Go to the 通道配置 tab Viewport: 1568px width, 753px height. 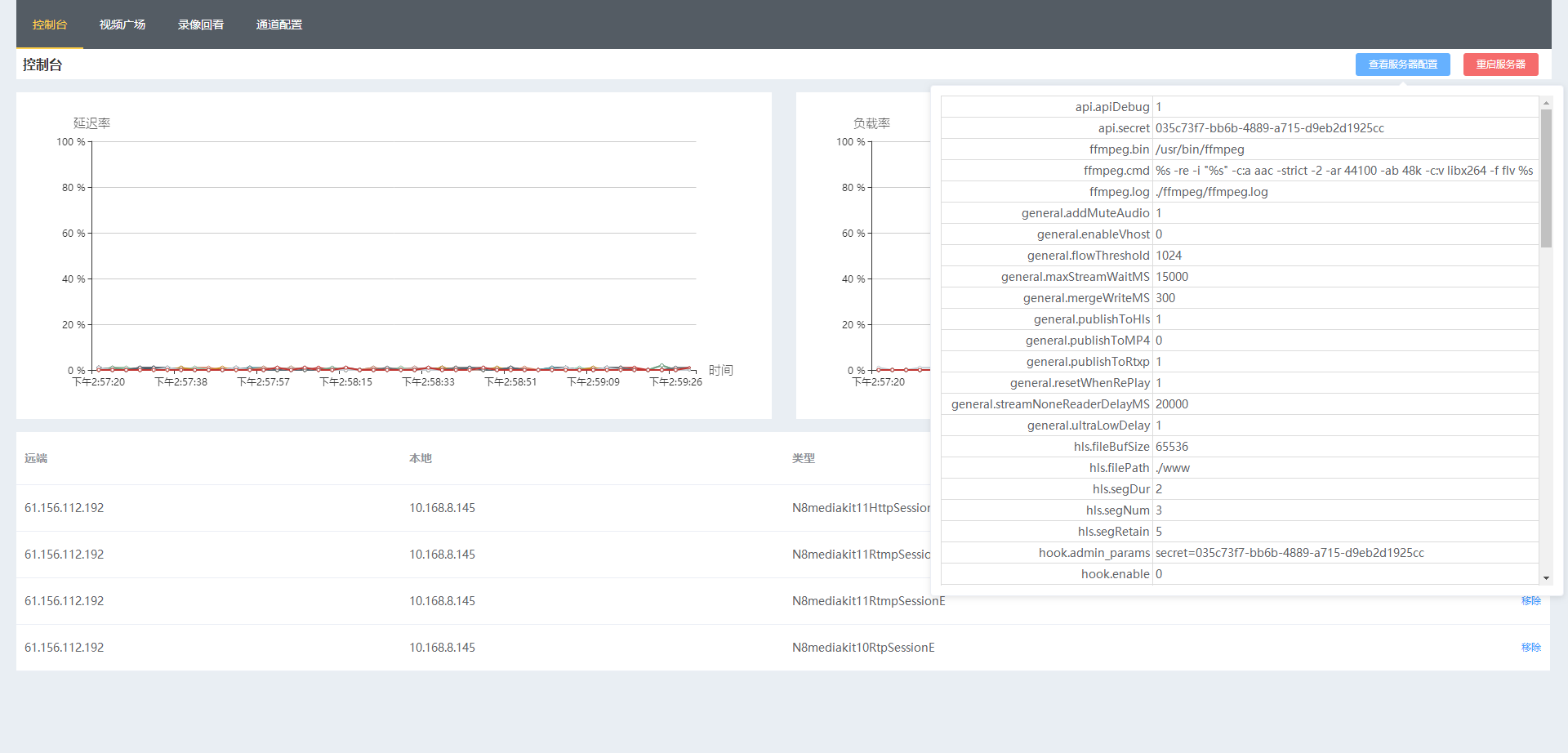(x=279, y=25)
